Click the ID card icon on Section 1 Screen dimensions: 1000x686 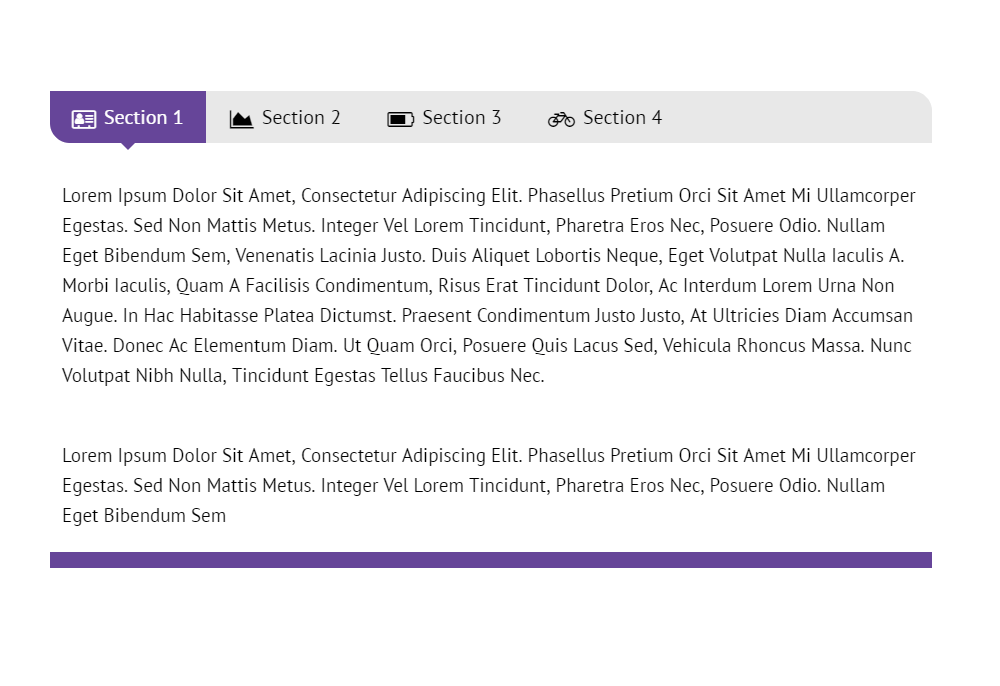(x=84, y=119)
